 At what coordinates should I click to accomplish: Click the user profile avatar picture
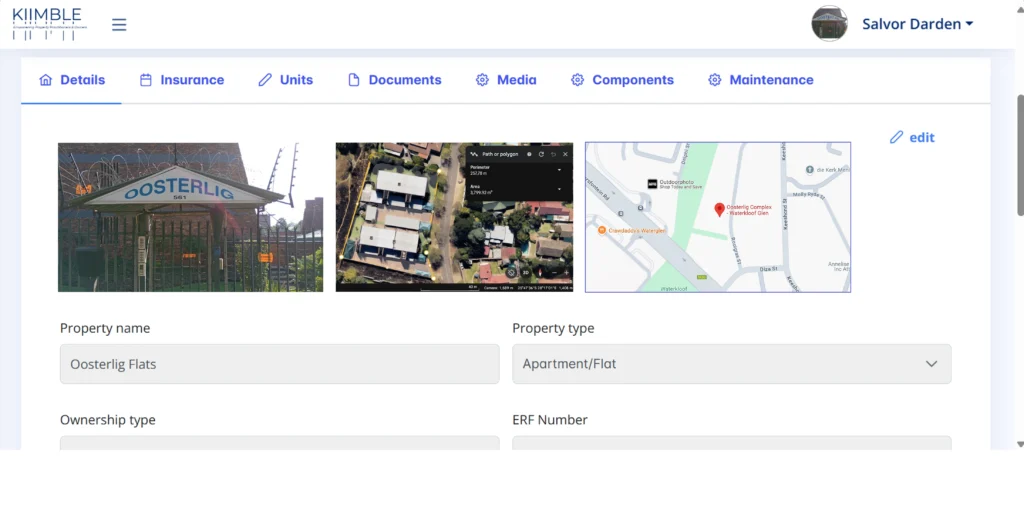[829, 24]
